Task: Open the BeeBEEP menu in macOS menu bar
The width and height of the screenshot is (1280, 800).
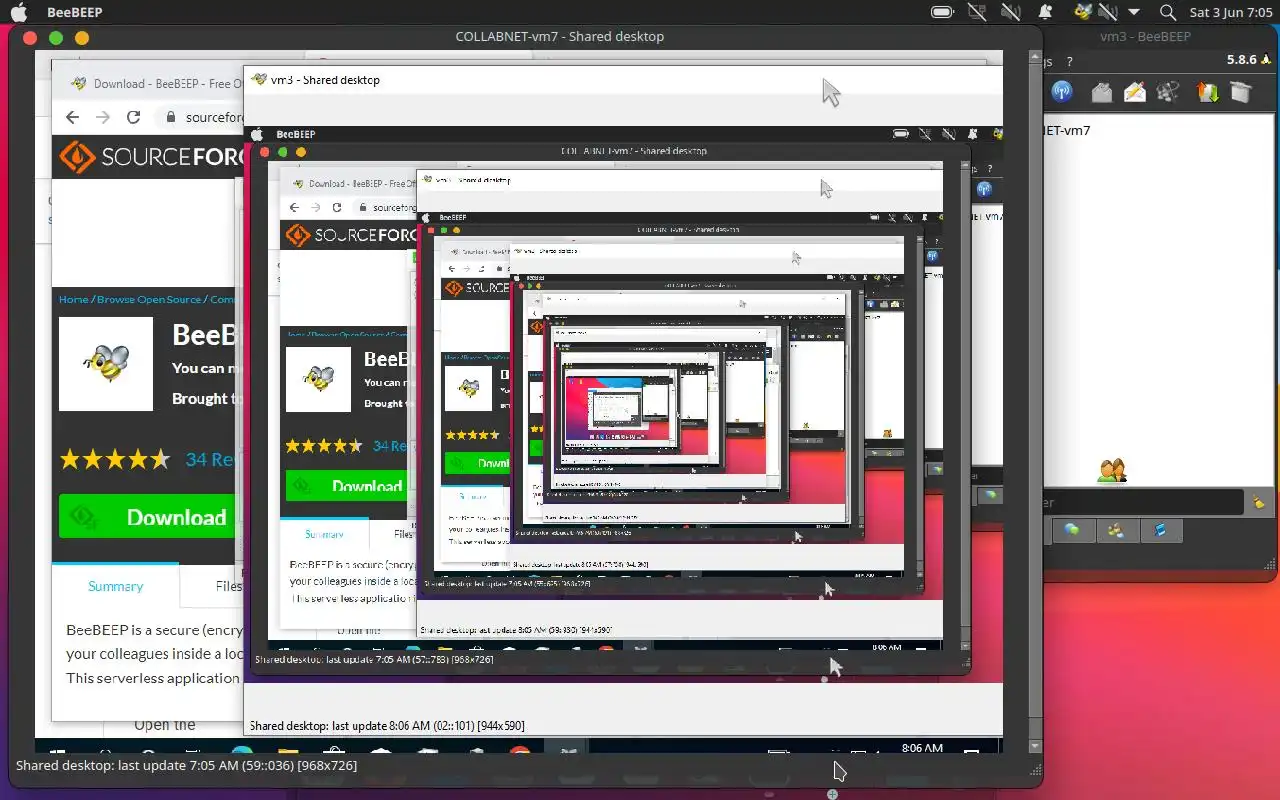Action: pyautogui.click(x=73, y=12)
